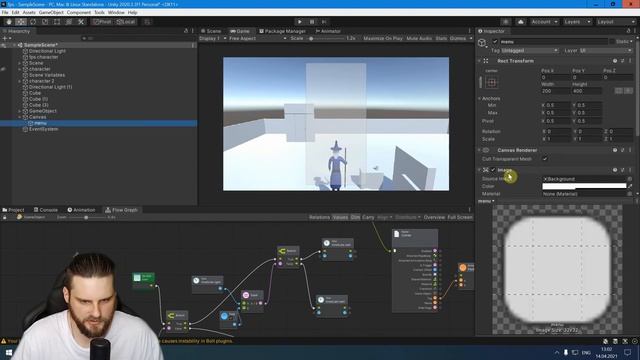Screen dimensions: 640x360
Task: Open the Collab/services icon near Account
Action: coord(506,22)
